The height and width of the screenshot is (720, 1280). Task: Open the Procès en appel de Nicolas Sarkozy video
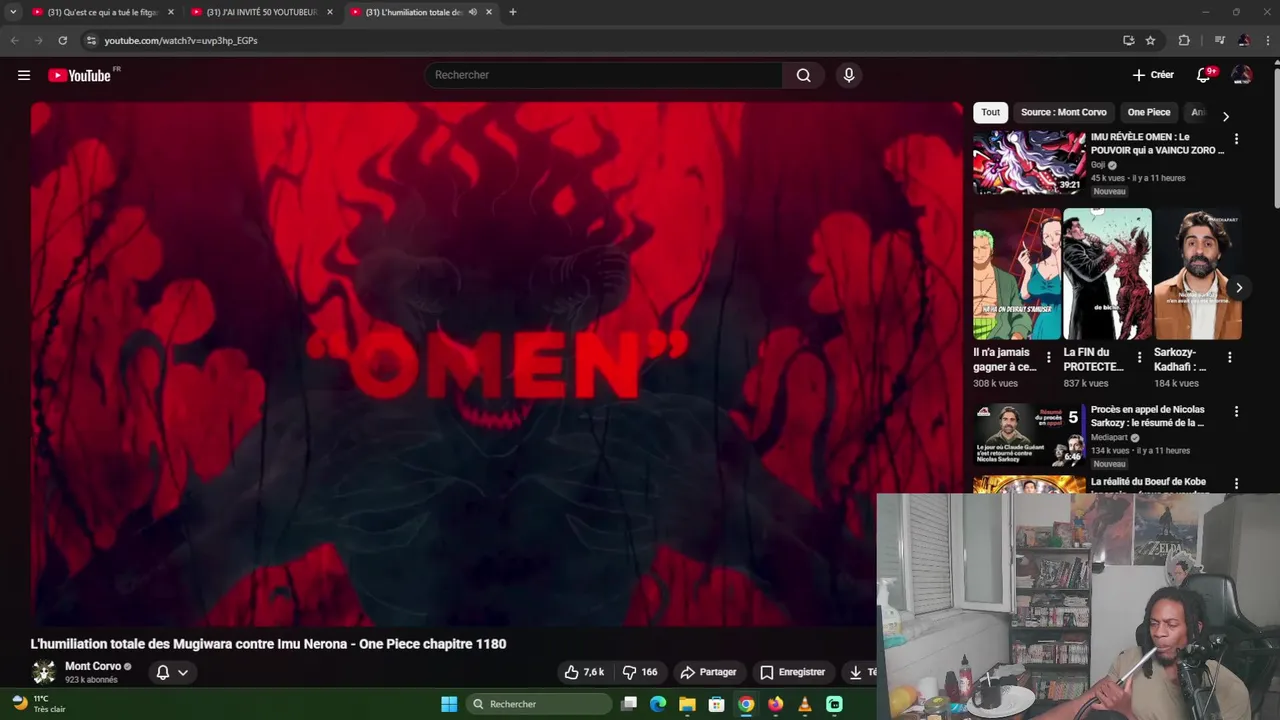(x=1148, y=416)
